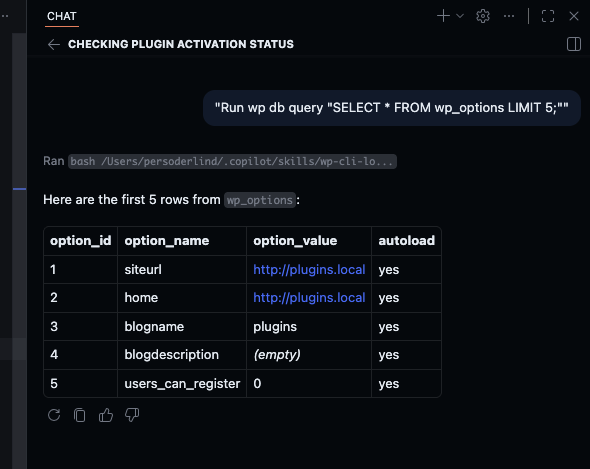This screenshot has height=469, width=590.
Task: Click the (empty) value cell
Action: [x=309, y=355]
